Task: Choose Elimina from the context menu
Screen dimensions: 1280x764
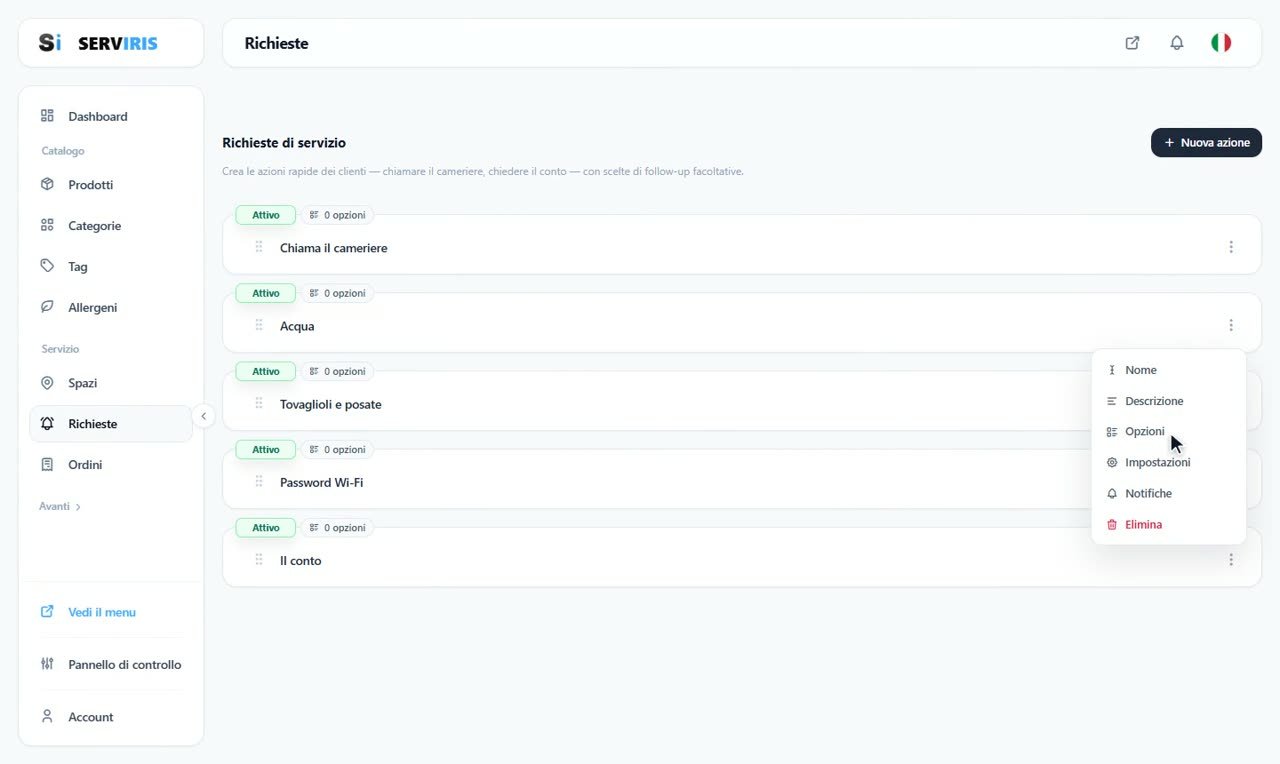Action: 1168,525
